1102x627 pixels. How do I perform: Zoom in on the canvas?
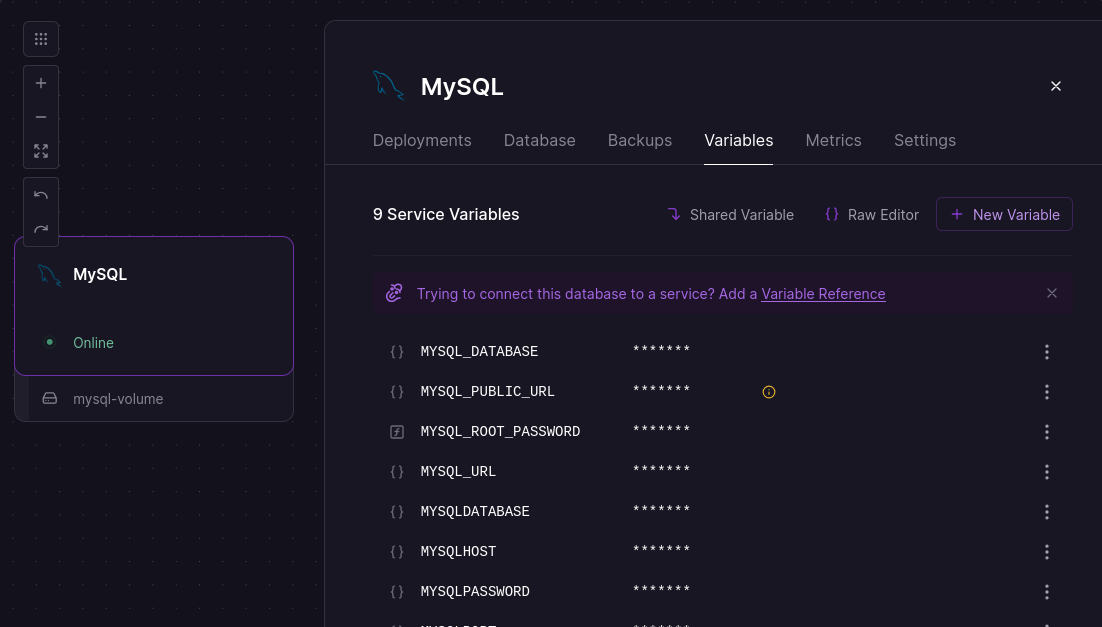coord(41,83)
